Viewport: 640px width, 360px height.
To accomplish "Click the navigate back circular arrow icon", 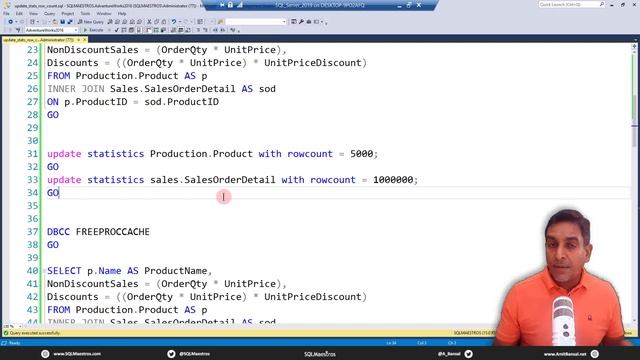I will pos(11,22).
